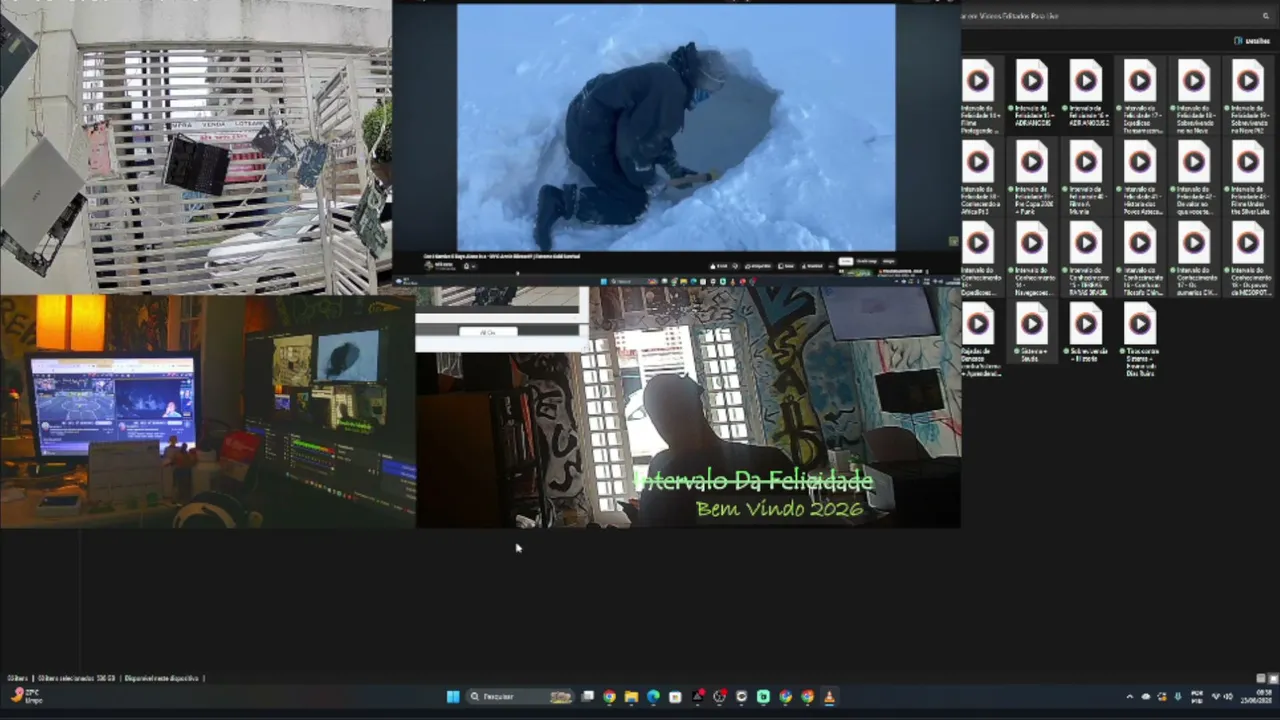Open the Chrome icon next to VLC

pos(807,697)
